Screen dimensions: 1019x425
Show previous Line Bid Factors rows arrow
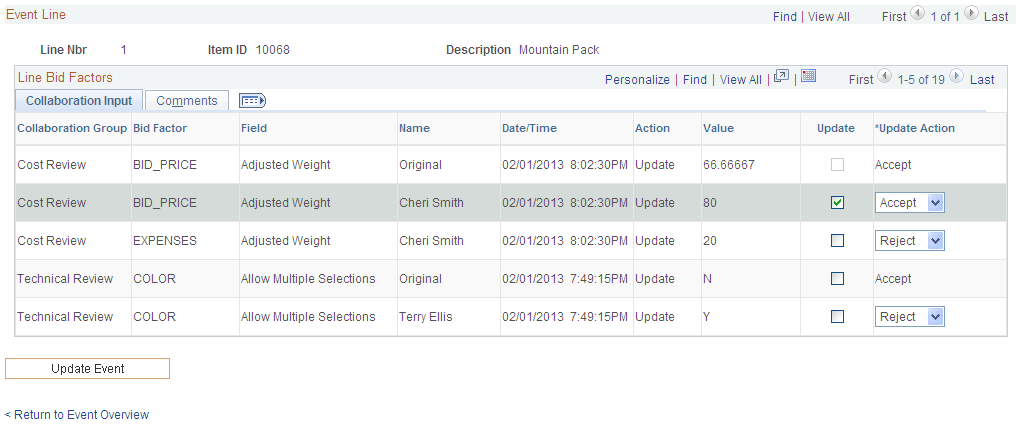point(884,77)
